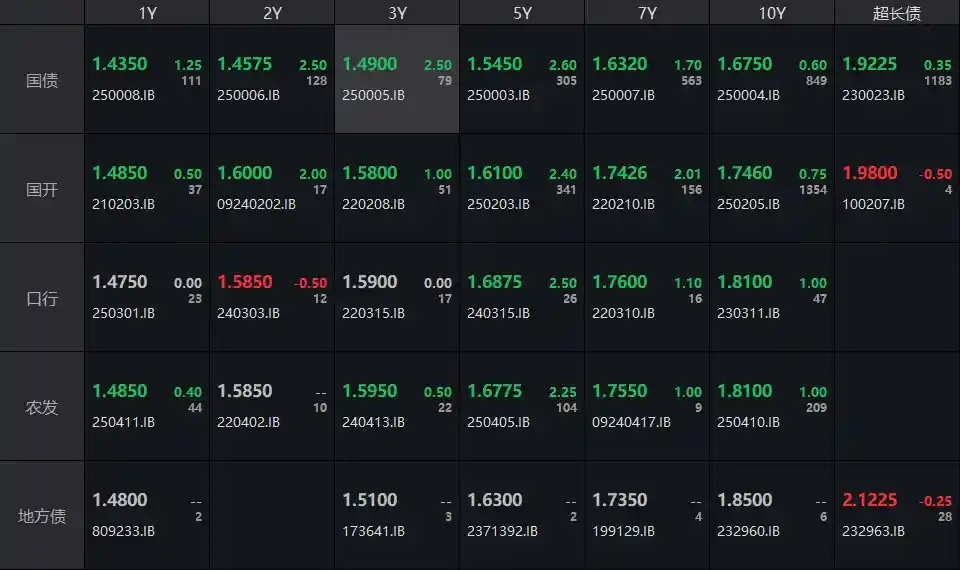Select the 国开 row label
Screen dimensions: 960x570
42,189
